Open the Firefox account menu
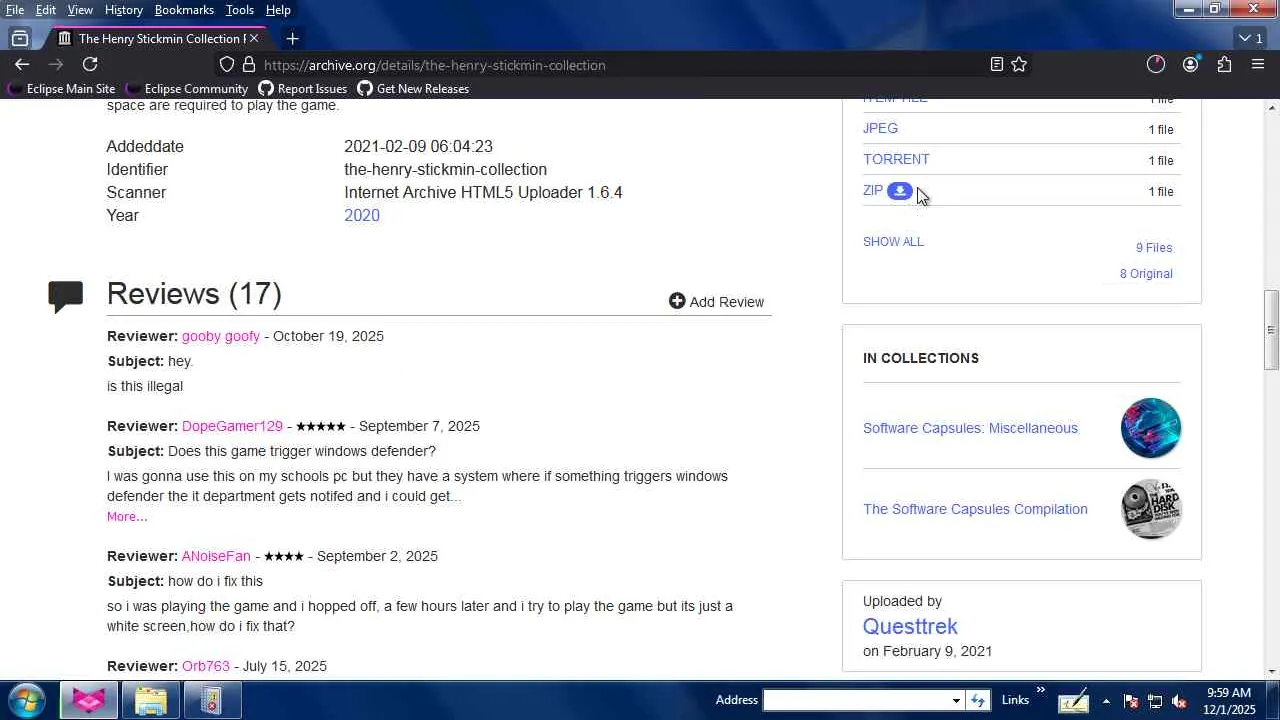 [1190, 64]
